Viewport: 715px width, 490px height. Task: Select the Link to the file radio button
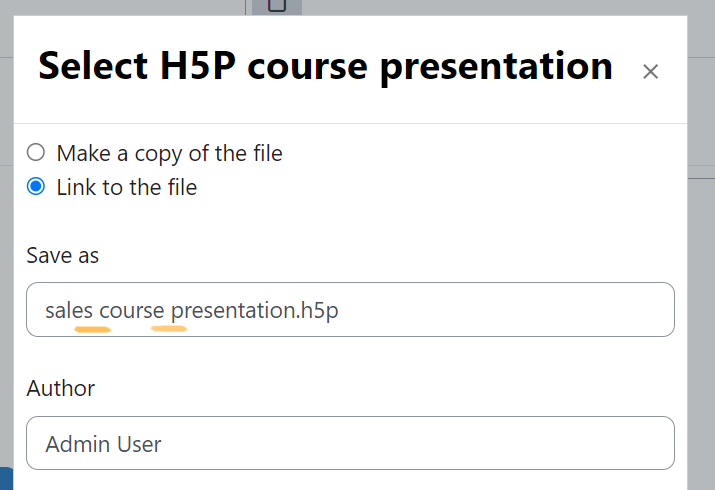[36, 186]
